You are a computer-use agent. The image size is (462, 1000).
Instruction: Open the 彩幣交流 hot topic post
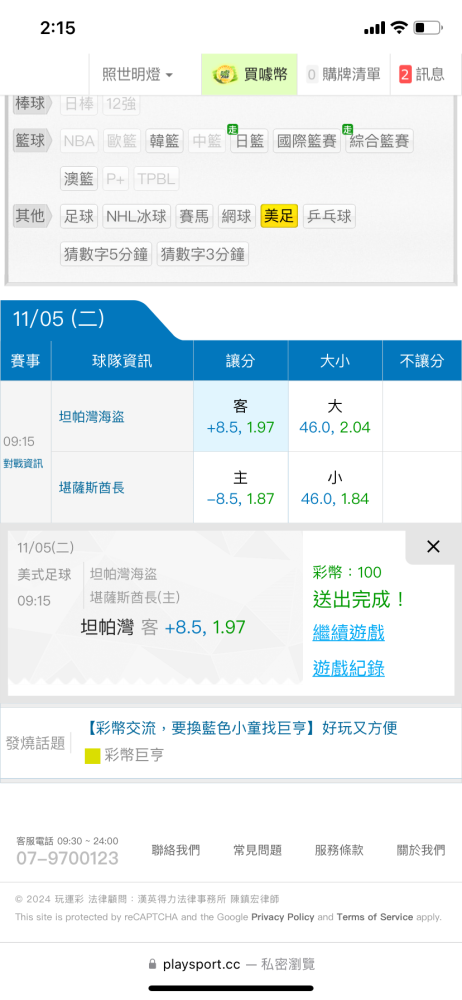[241, 728]
